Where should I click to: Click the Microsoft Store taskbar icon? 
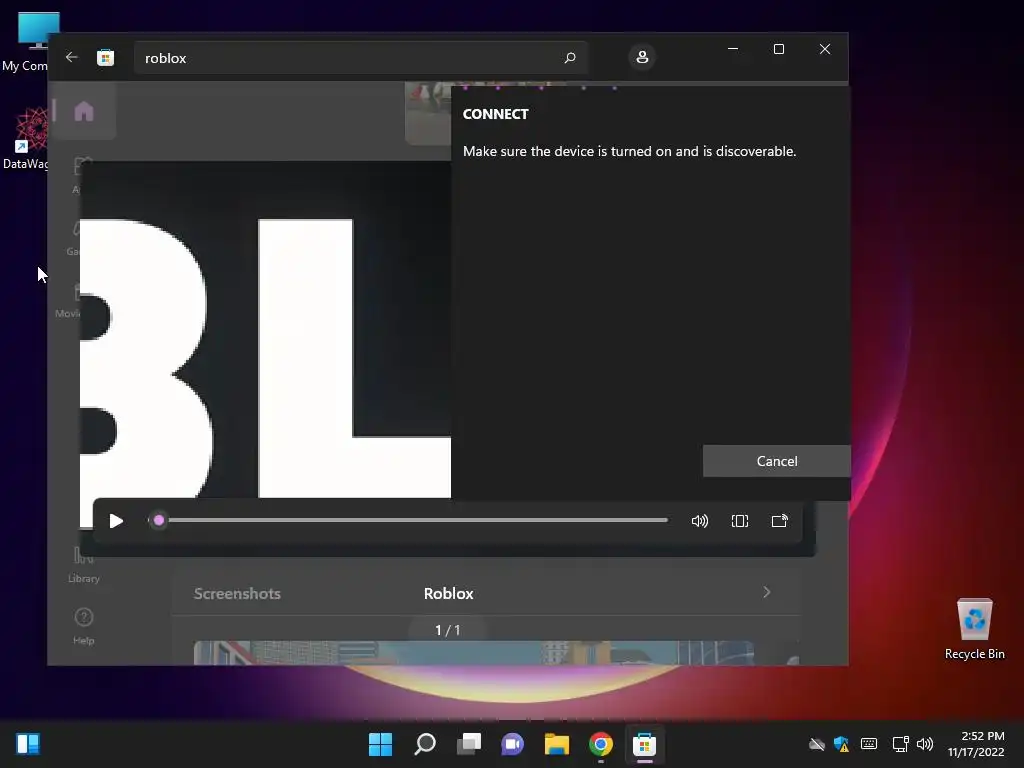[x=645, y=744]
